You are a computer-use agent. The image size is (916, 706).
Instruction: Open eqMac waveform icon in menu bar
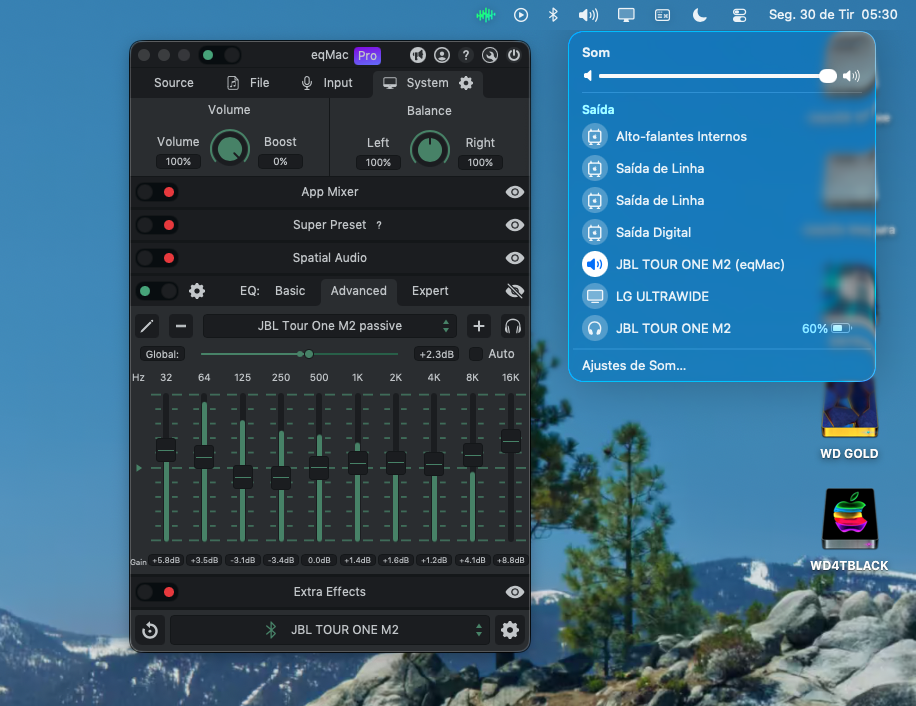485,15
